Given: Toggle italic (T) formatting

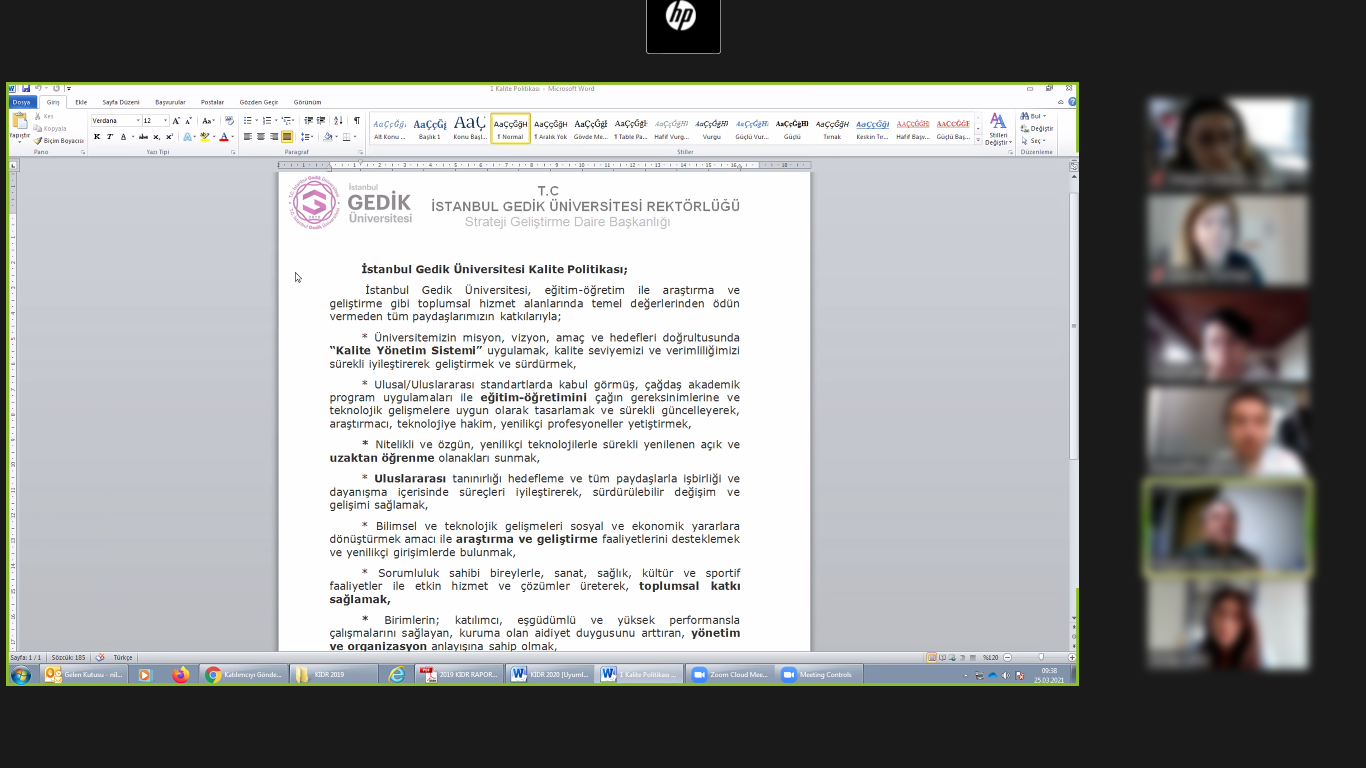Looking at the screenshot, I should 110,137.
